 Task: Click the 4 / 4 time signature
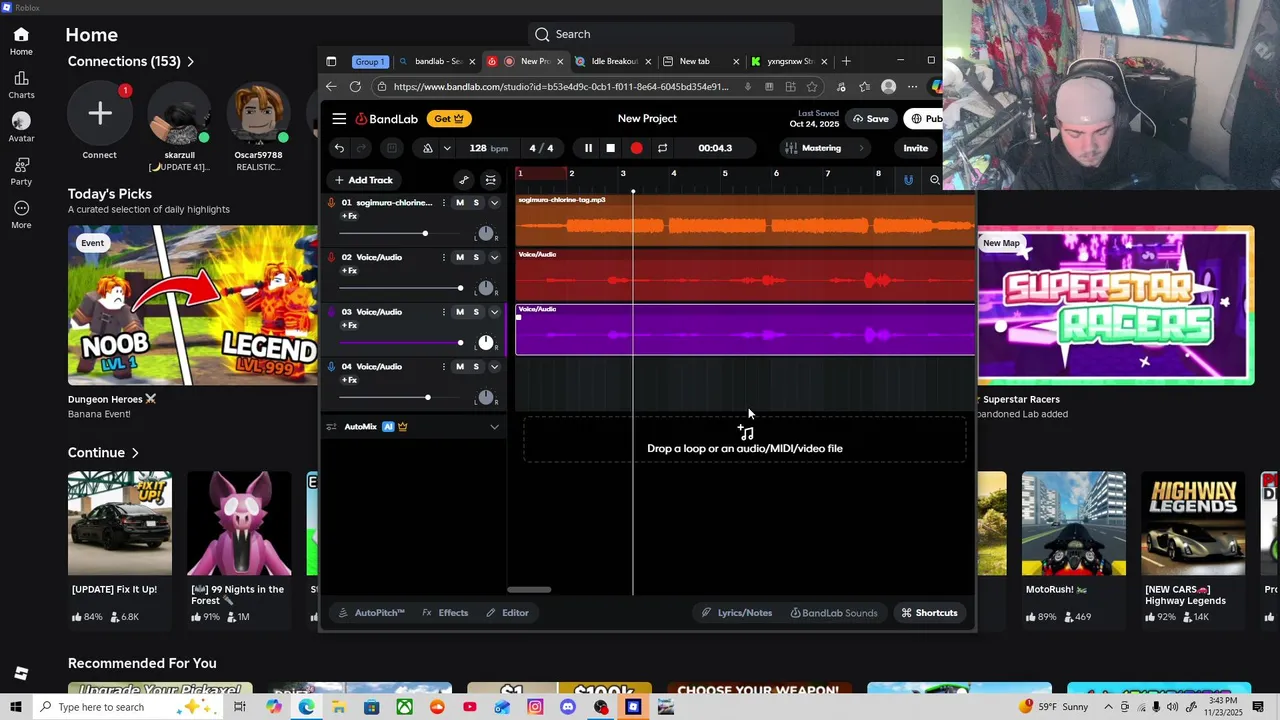pyautogui.click(x=541, y=148)
